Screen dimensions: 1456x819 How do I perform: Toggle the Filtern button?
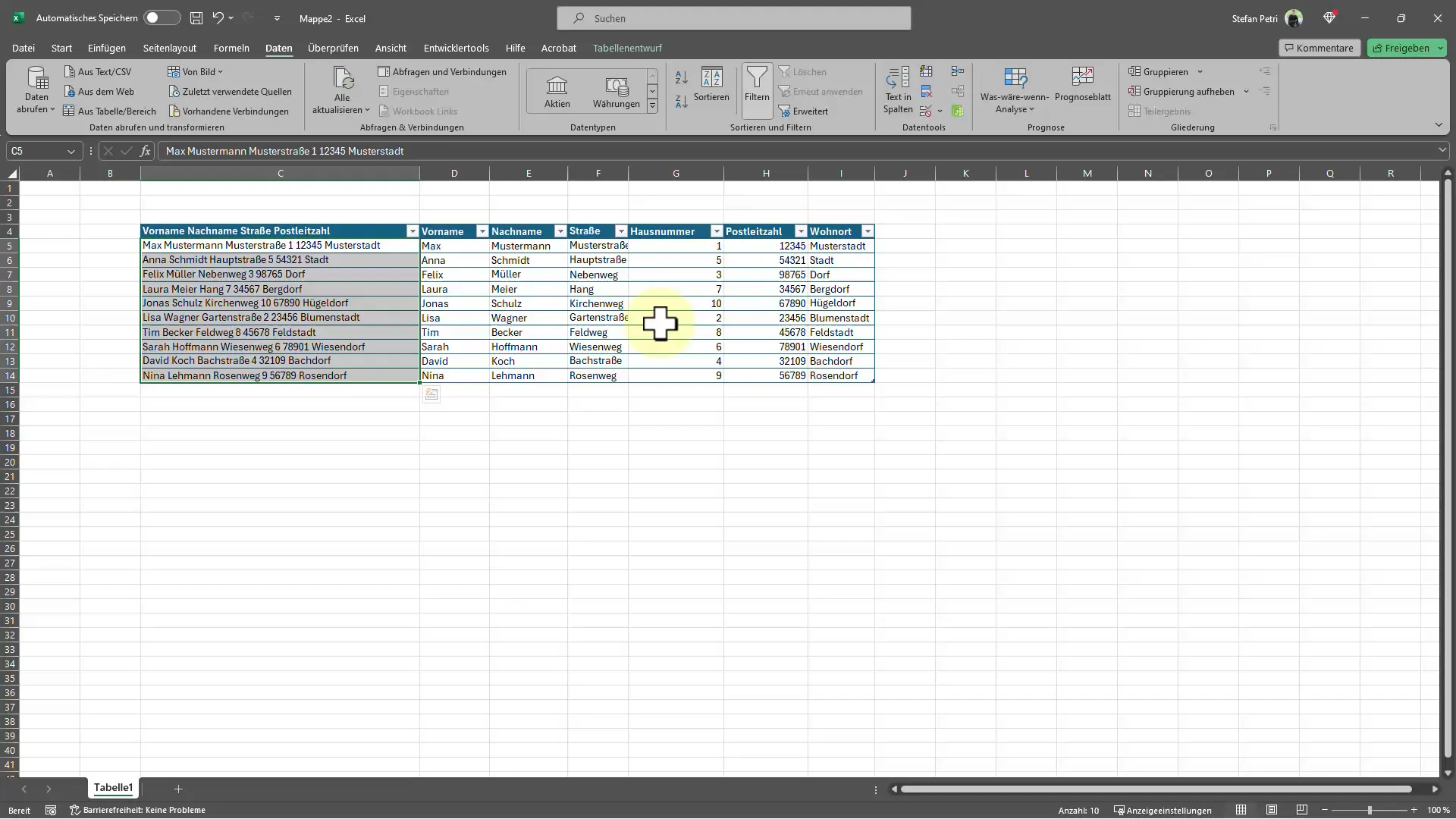click(757, 90)
